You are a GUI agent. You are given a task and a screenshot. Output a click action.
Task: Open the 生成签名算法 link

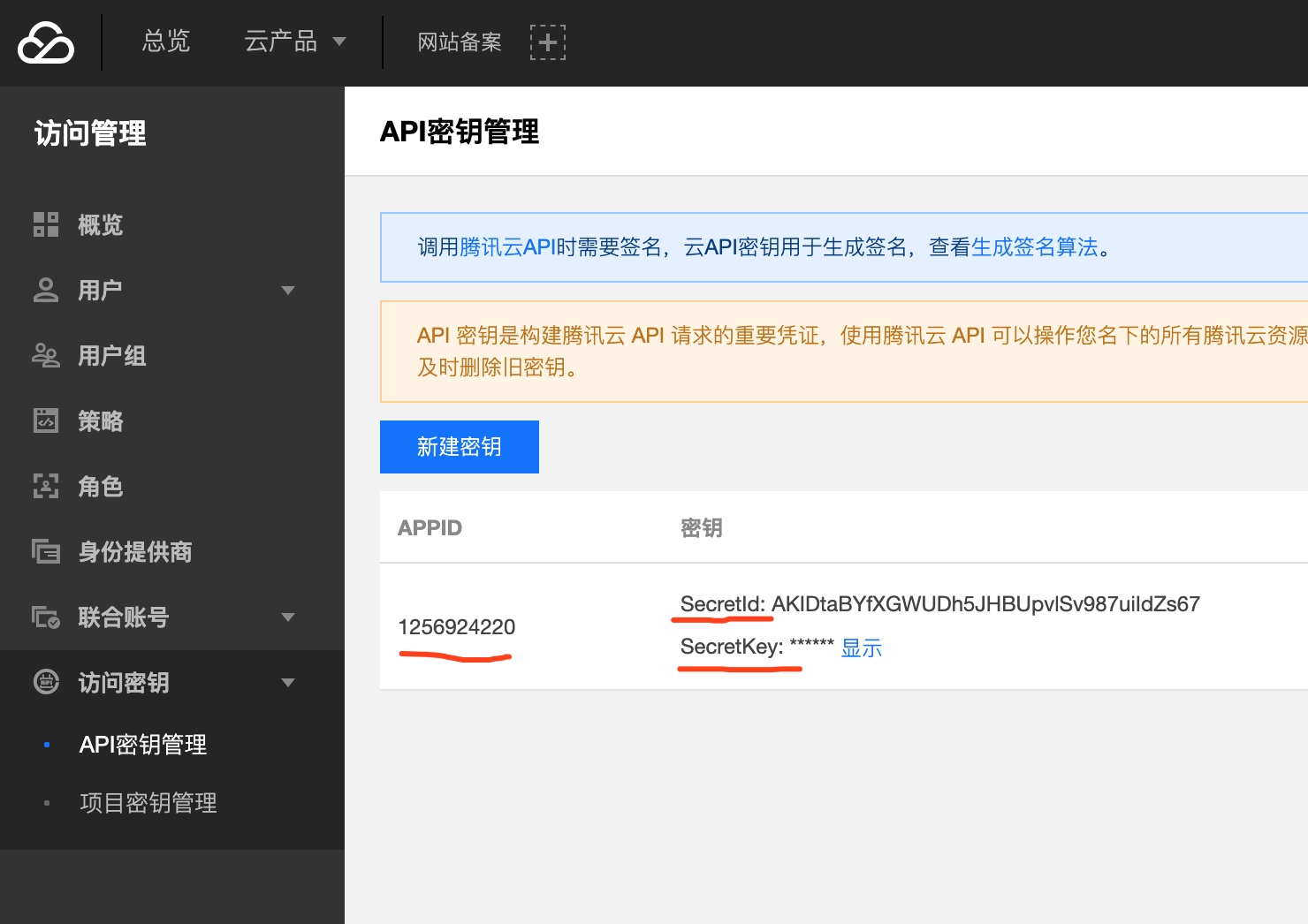click(x=1034, y=247)
